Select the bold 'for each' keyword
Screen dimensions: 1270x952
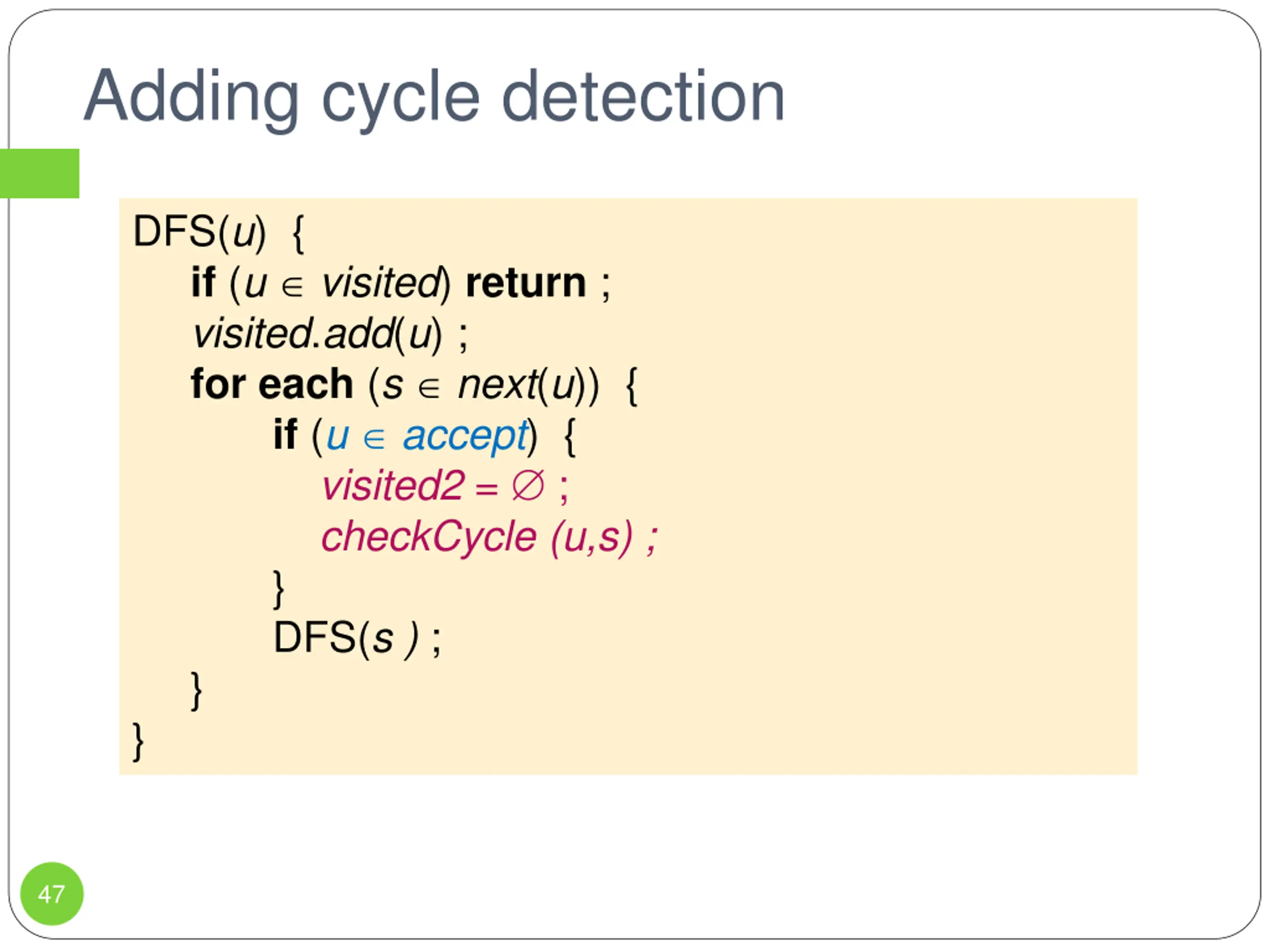(x=271, y=384)
